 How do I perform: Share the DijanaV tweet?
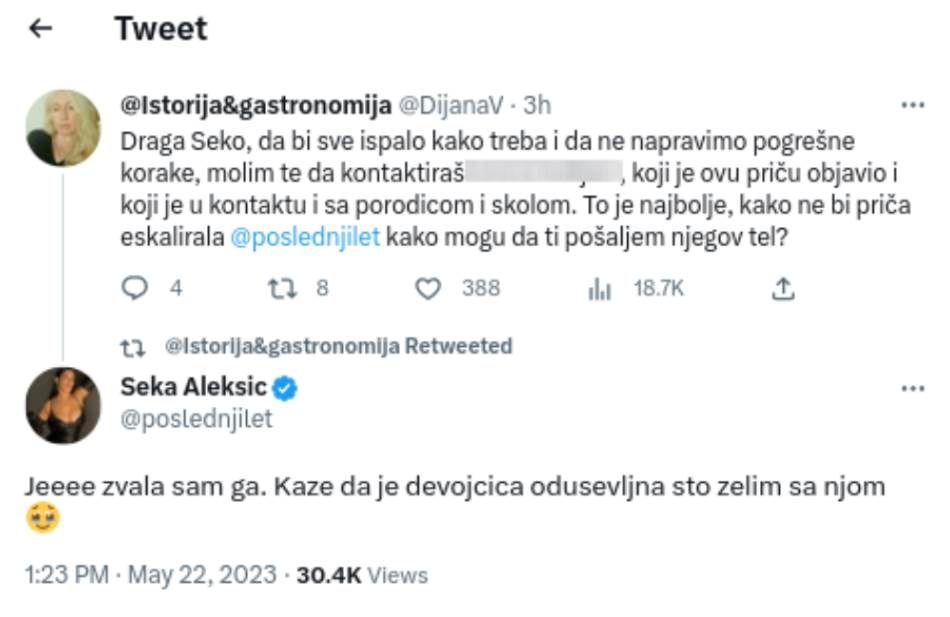(x=784, y=289)
